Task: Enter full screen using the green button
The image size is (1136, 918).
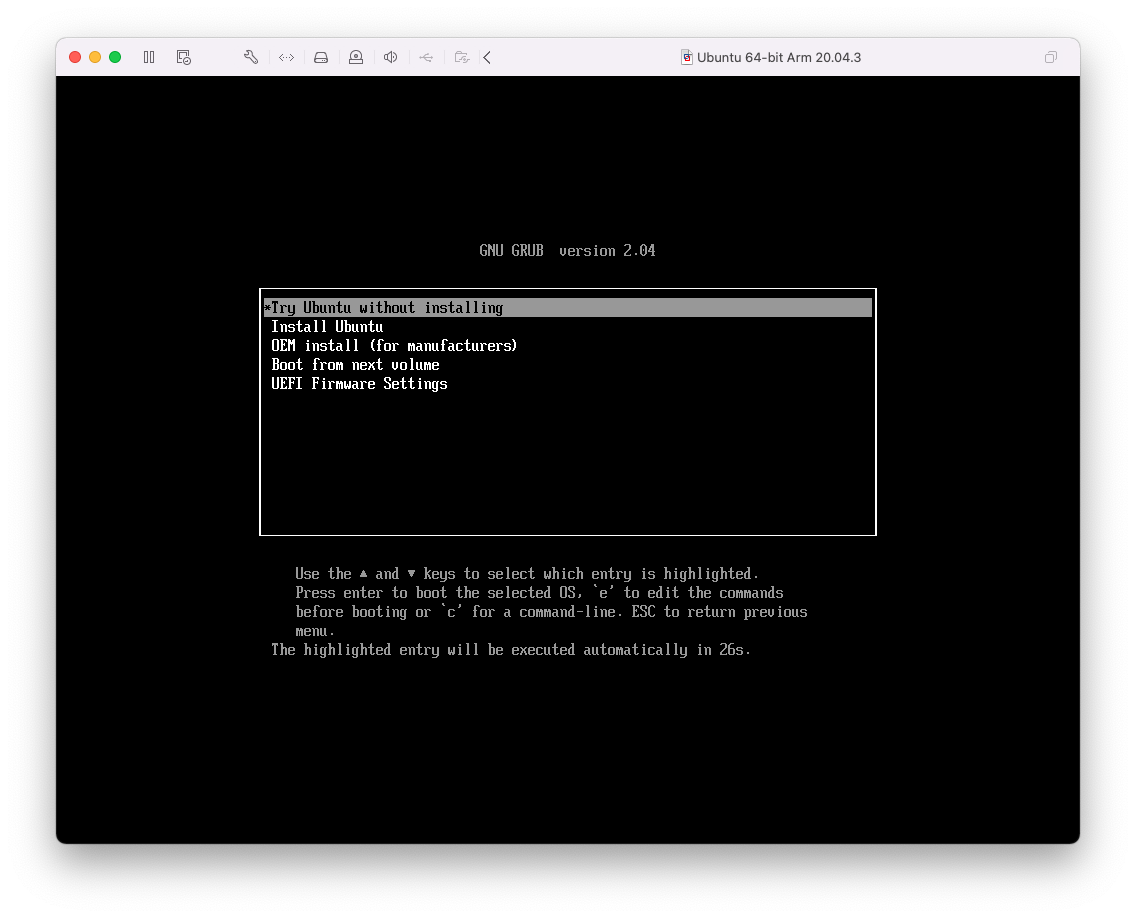Action: click(x=115, y=57)
